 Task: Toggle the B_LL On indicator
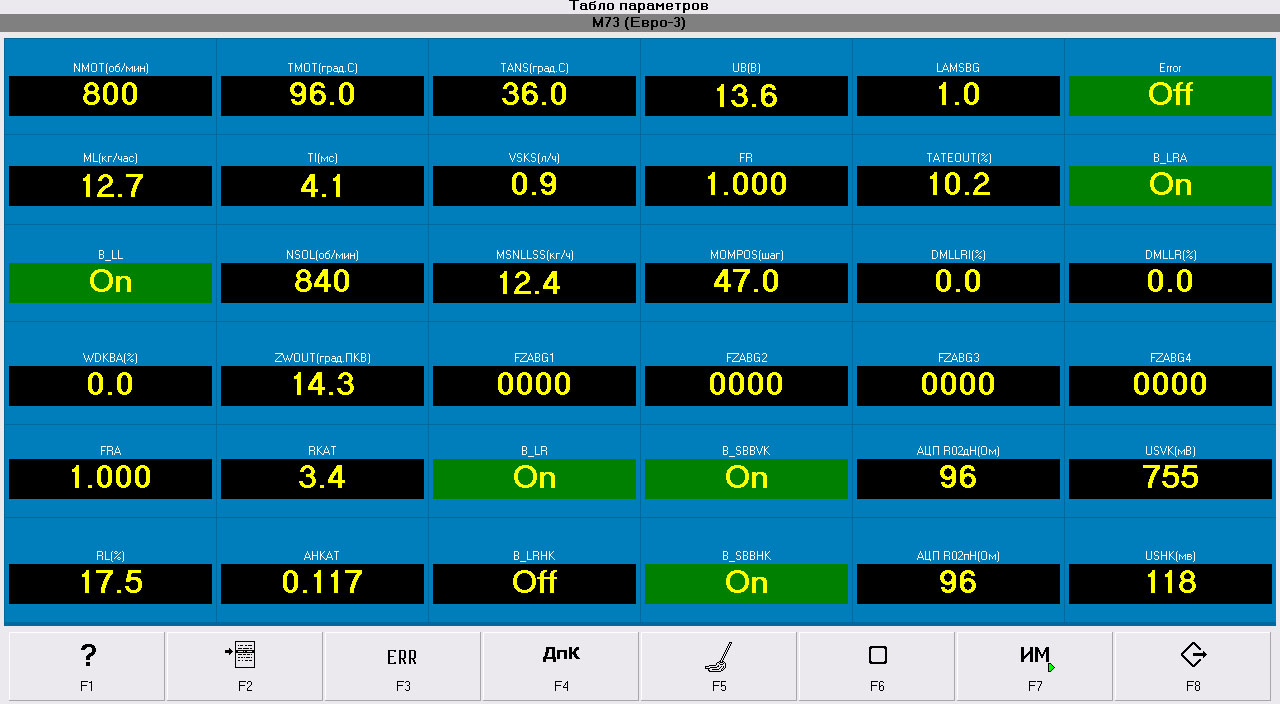(x=110, y=282)
